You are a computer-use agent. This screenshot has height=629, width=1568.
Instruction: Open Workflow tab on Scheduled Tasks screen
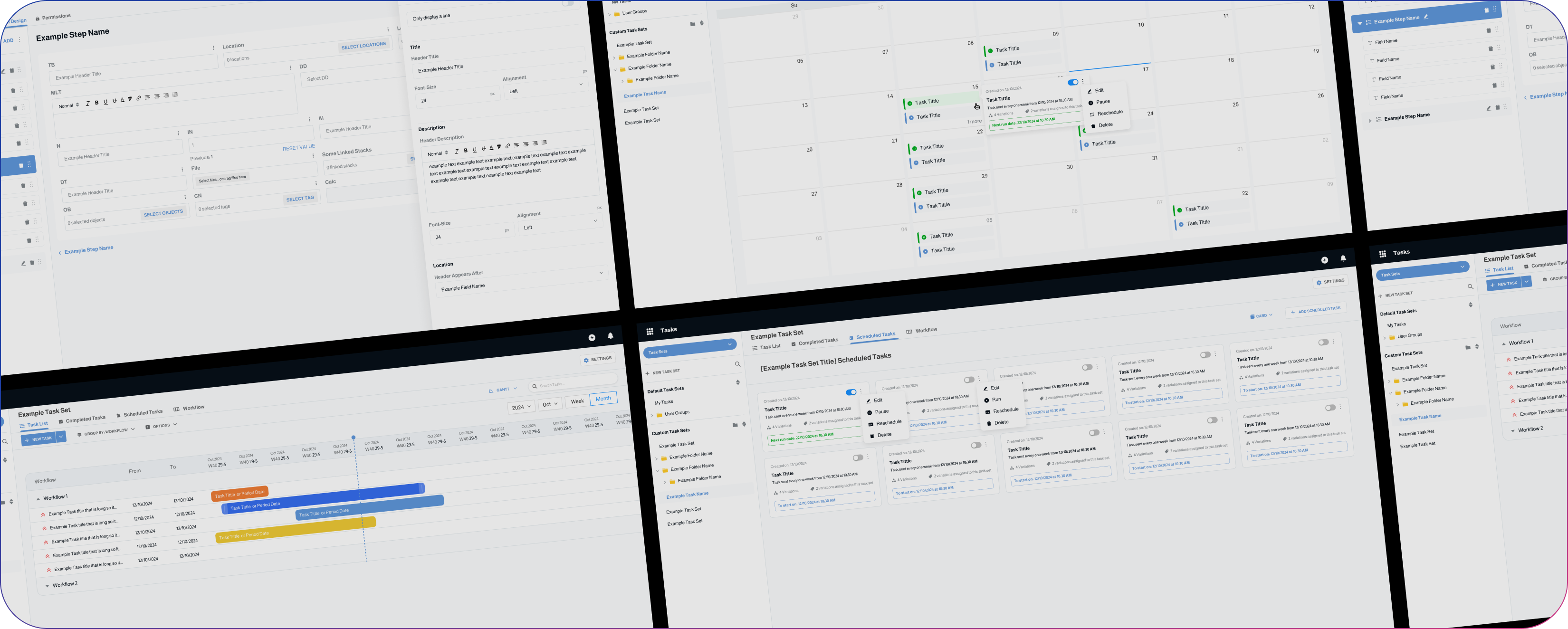tap(922, 330)
